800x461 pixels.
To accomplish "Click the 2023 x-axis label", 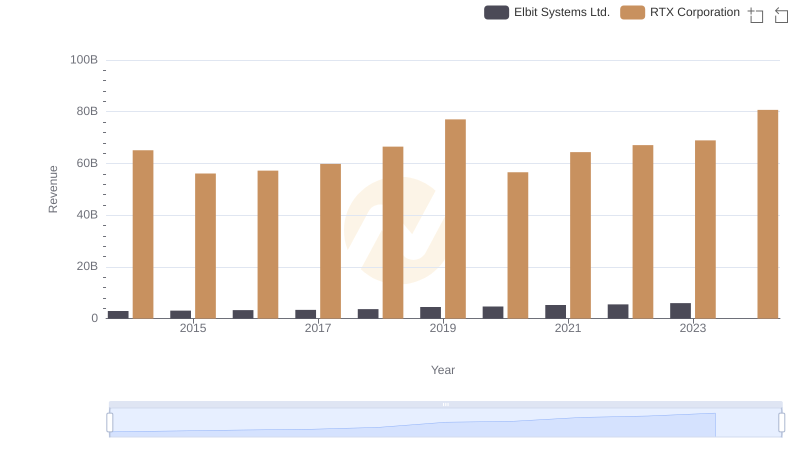I will [693, 328].
